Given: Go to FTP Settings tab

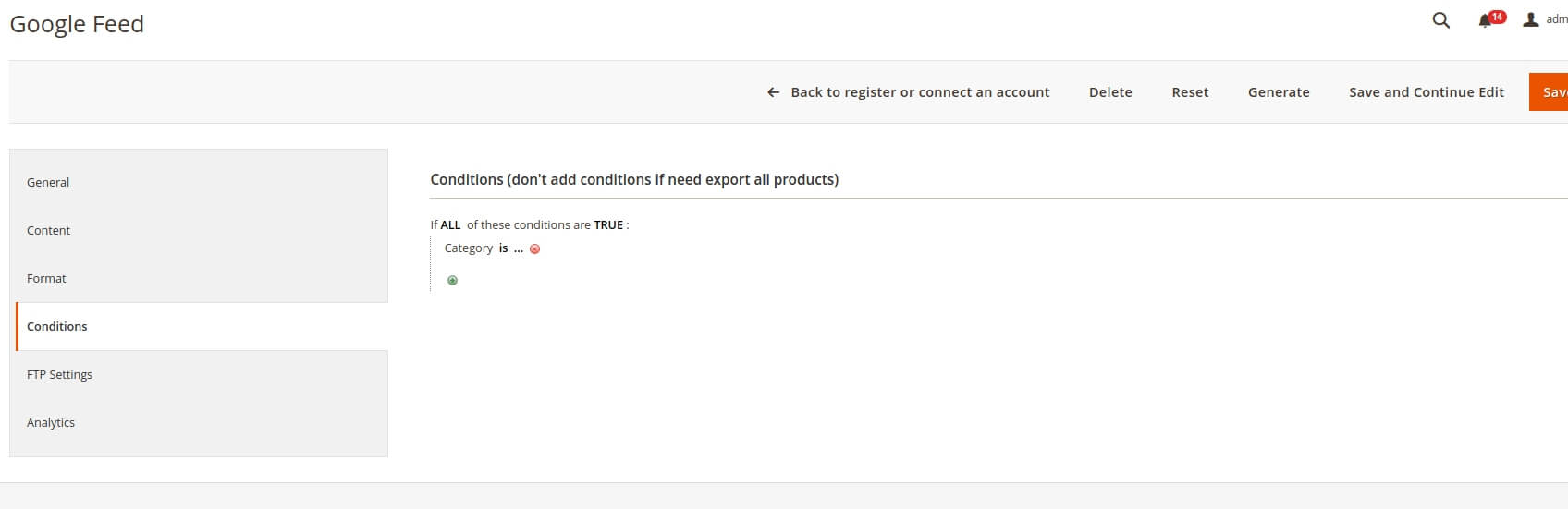Looking at the screenshot, I should (x=59, y=375).
